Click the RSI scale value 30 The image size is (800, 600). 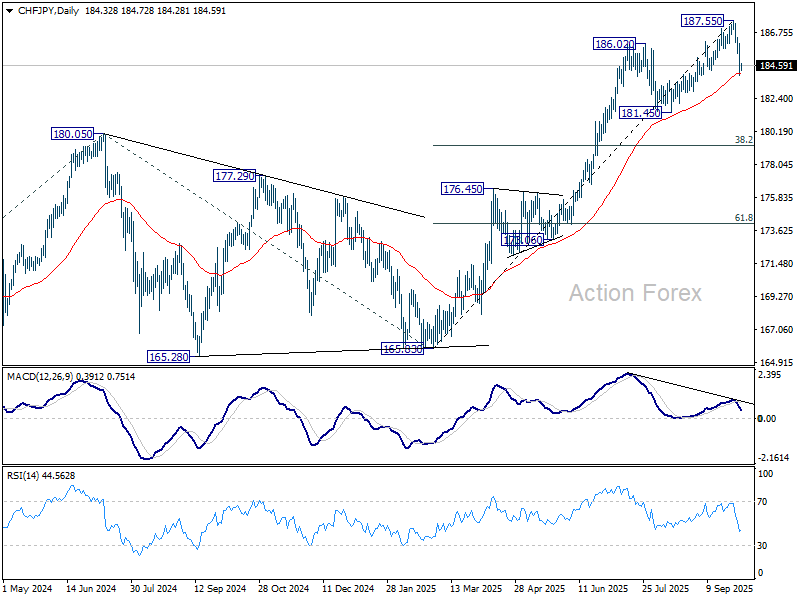click(x=762, y=546)
